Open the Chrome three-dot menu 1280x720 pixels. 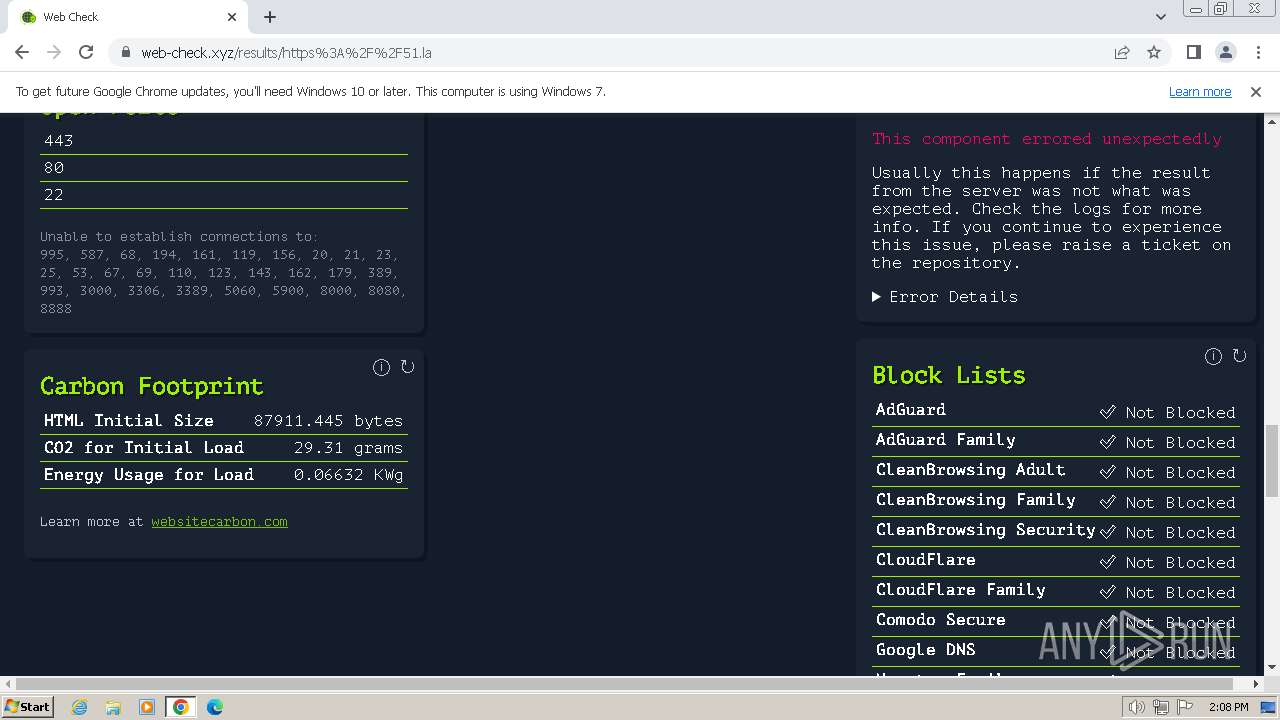(x=1258, y=52)
